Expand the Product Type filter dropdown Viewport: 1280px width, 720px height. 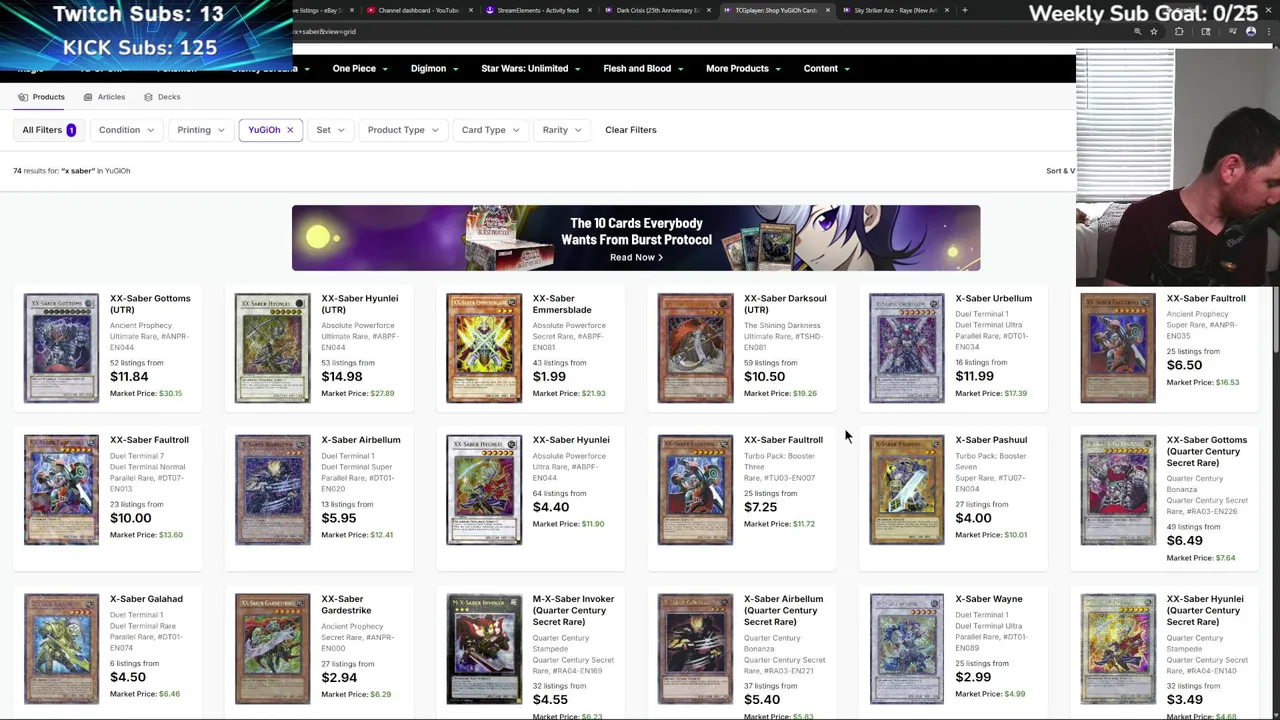pos(402,130)
